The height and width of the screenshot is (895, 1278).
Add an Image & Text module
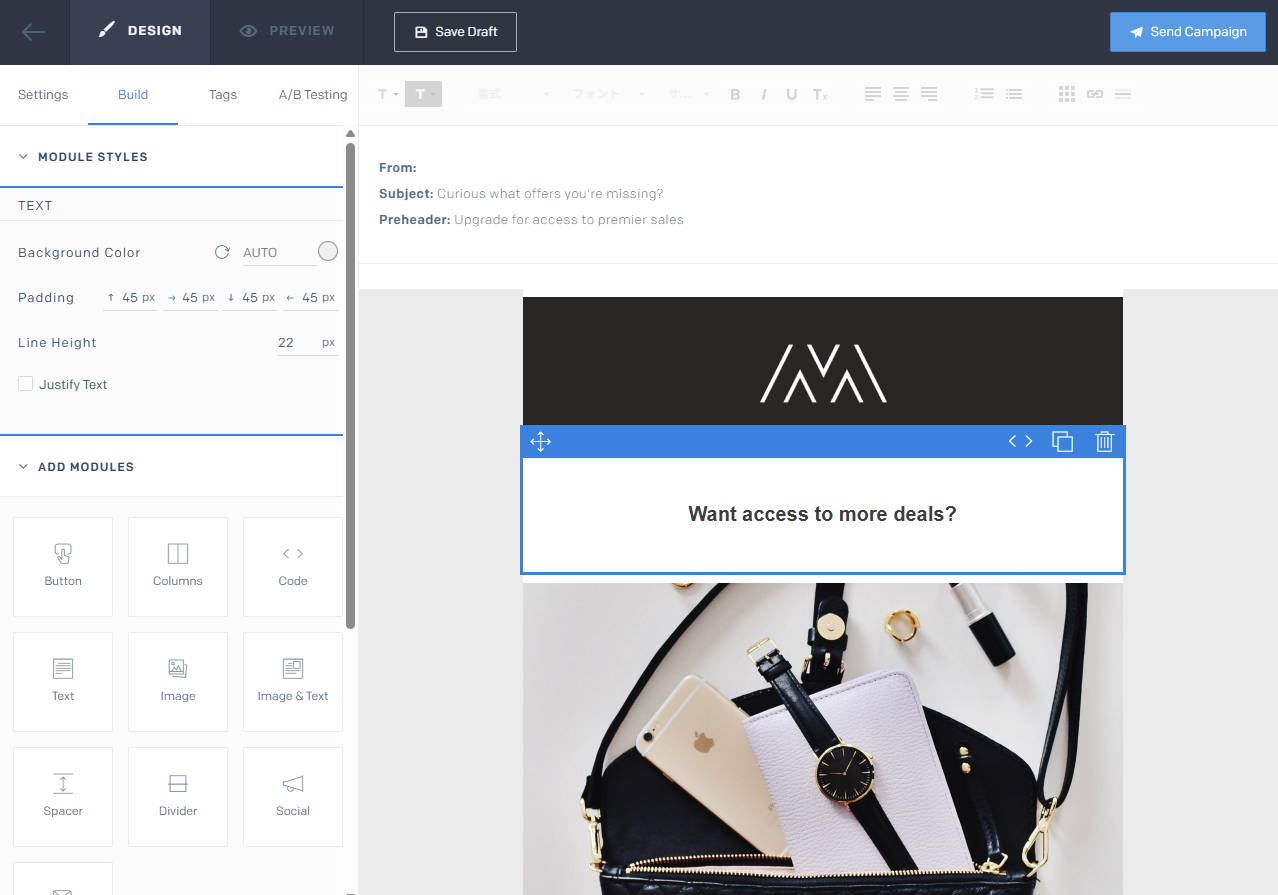coord(293,682)
